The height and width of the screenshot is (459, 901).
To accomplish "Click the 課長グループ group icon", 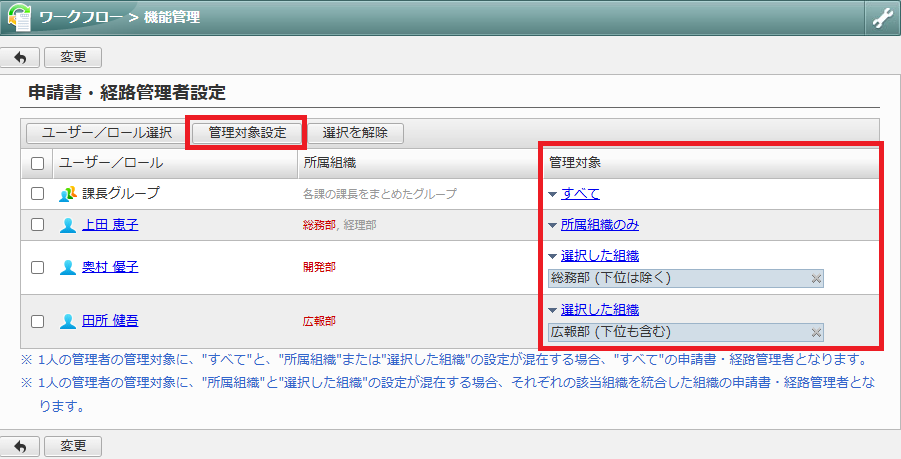I will pos(68,194).
